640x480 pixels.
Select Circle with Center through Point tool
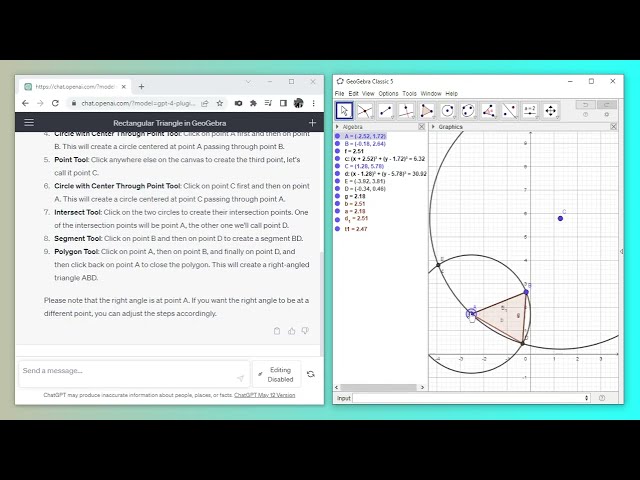coord(448,111)
